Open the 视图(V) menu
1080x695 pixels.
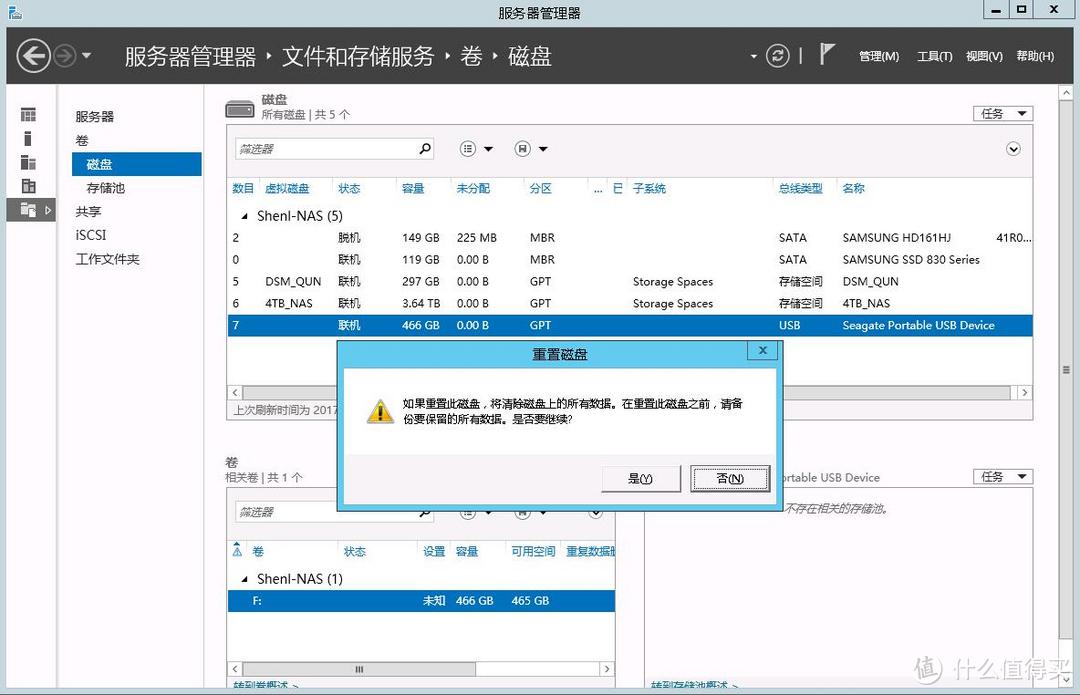(x=984, y=57)
